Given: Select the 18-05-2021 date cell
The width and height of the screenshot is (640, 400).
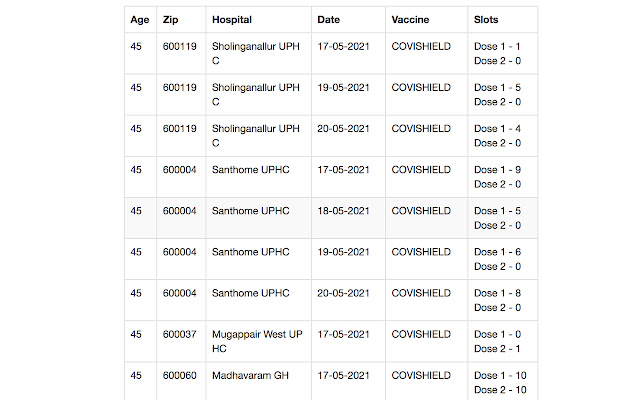Looking at the screenshot, I should (x=343, y=211).
